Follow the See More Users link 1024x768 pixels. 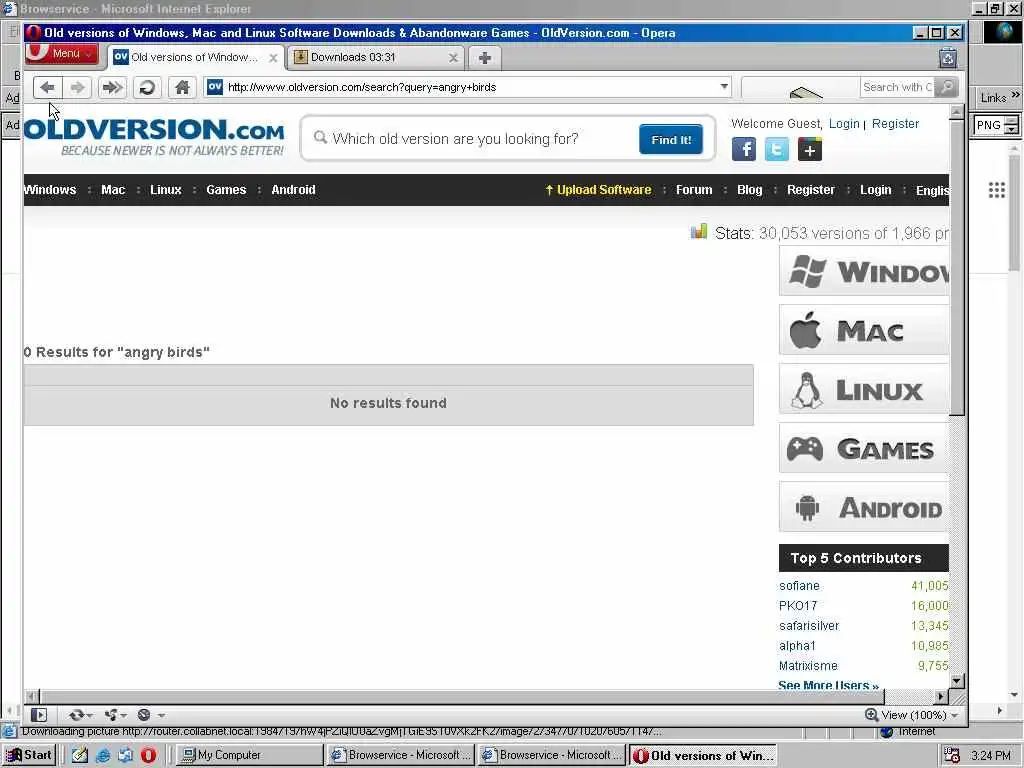click(x=828, y=684)
